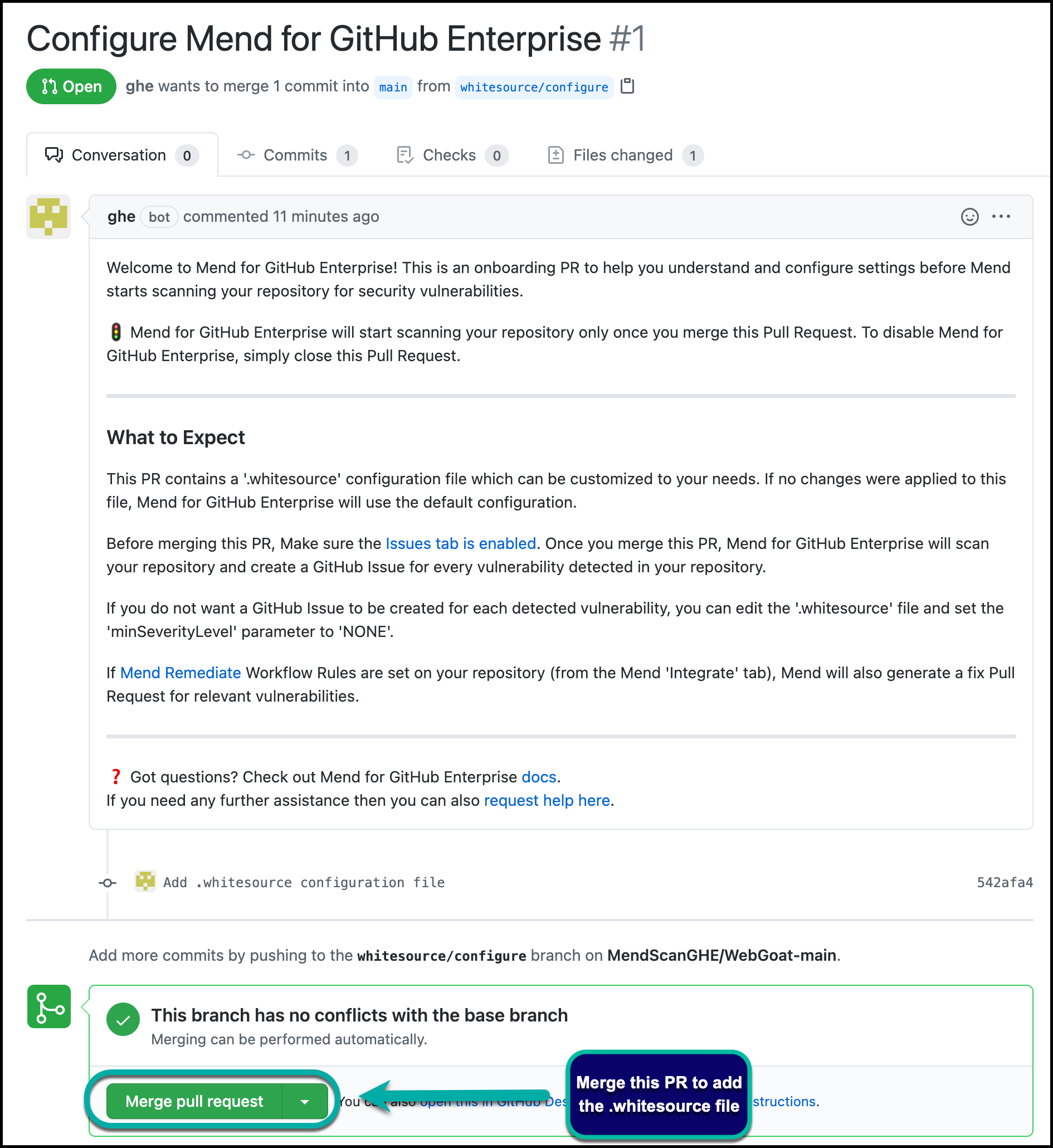Open the comment options ellipsis menu

tap(1001, 217)
